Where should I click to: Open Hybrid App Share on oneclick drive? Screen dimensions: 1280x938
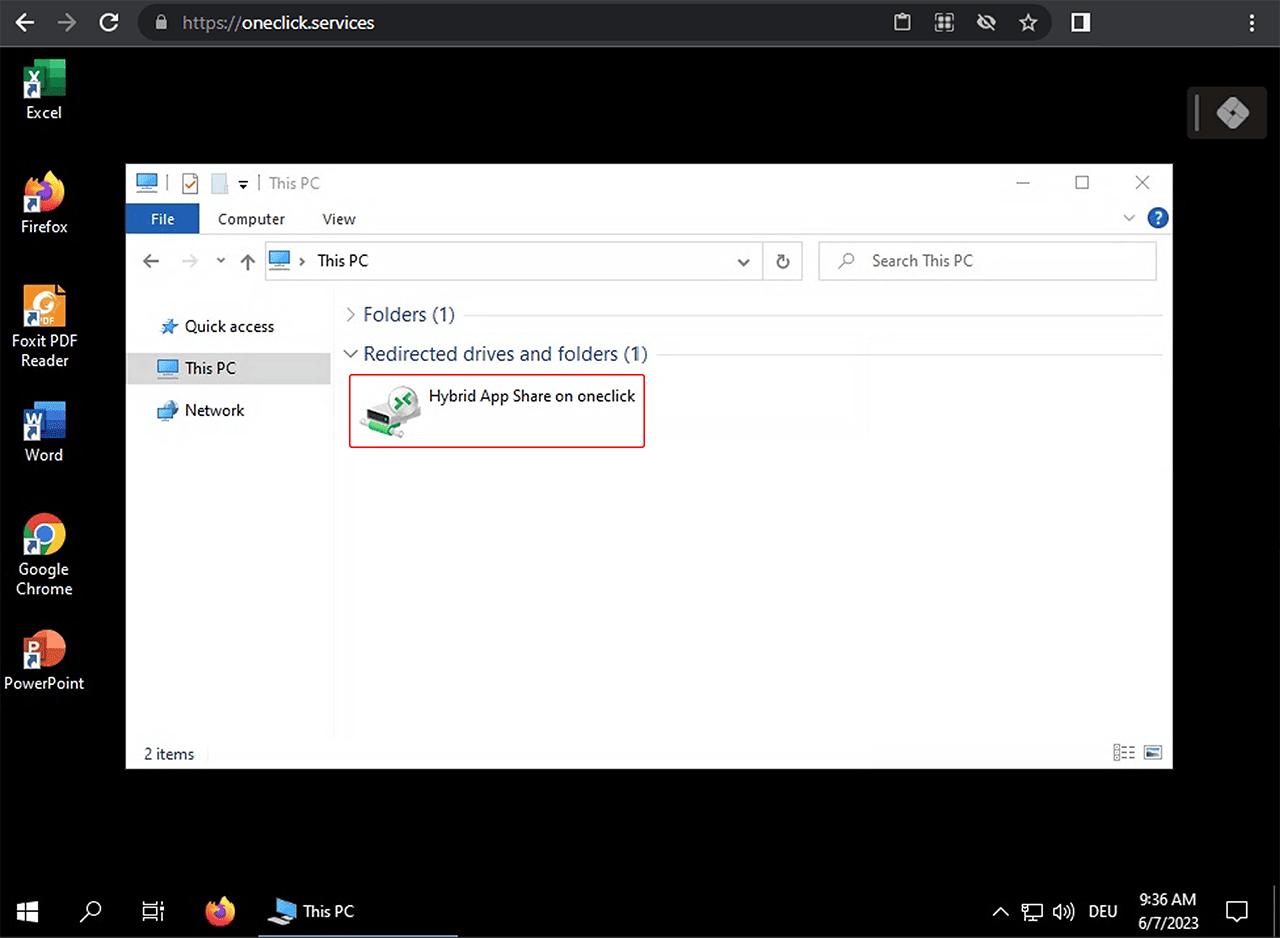tap(496, 410)
